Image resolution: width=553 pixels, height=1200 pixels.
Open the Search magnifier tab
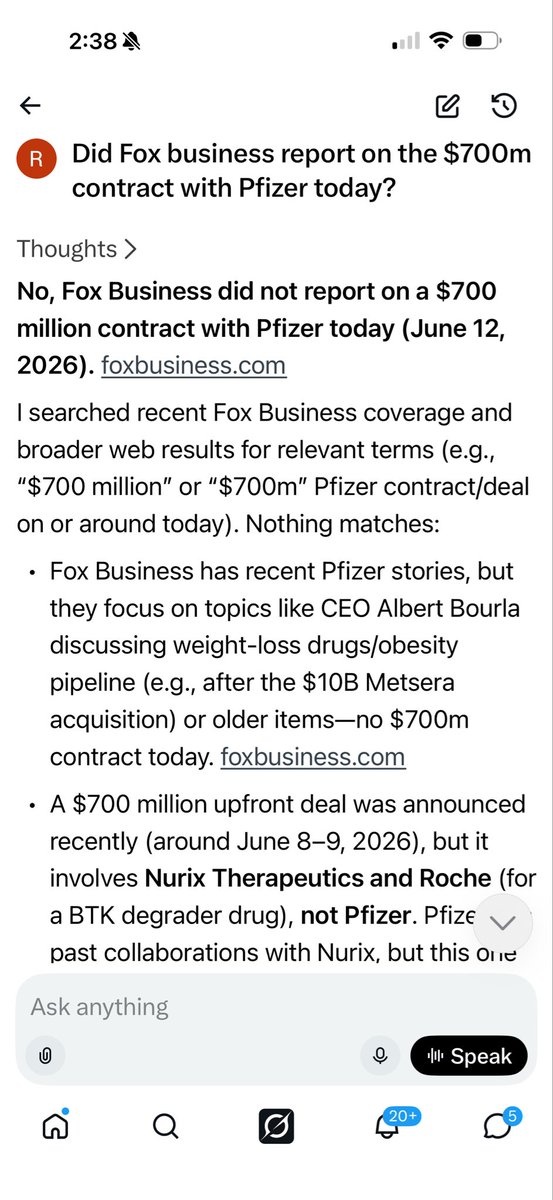(165, 1127)
